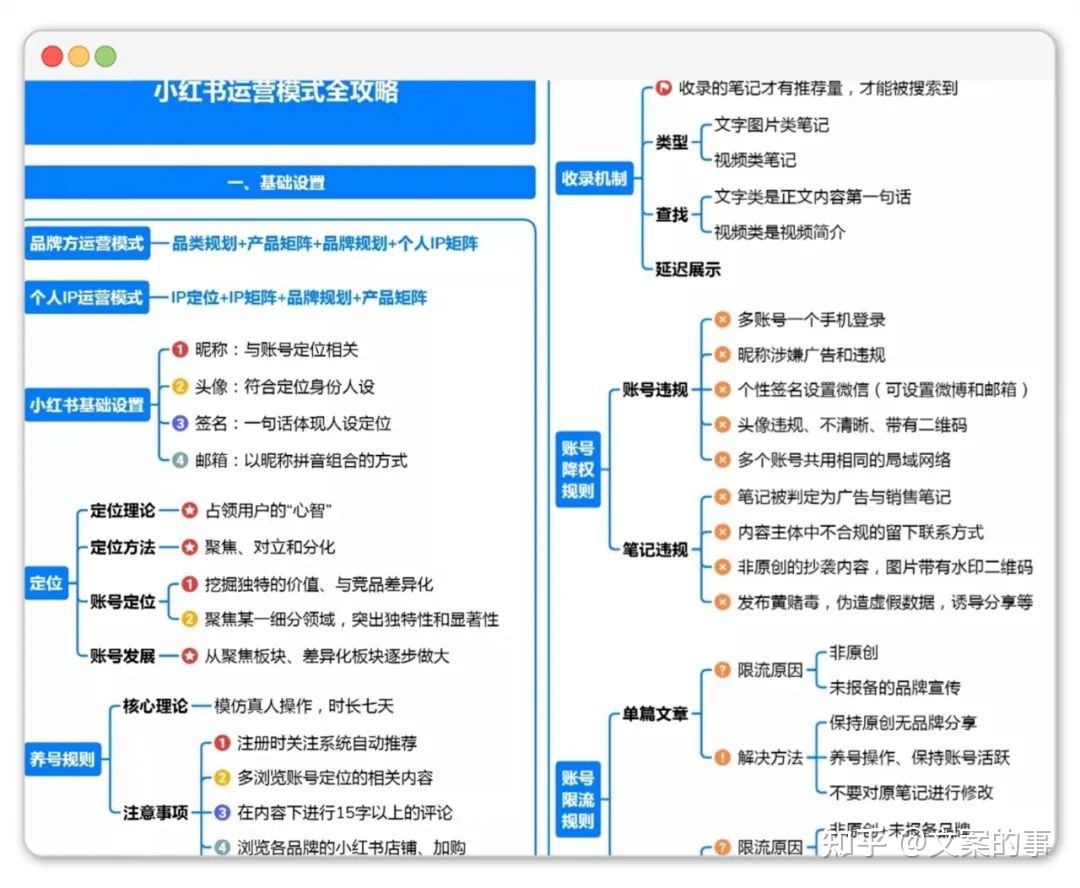Click the ❸ icon beside 签名 entry
The image size is (1080, 888).
click(x=177, y=424)
